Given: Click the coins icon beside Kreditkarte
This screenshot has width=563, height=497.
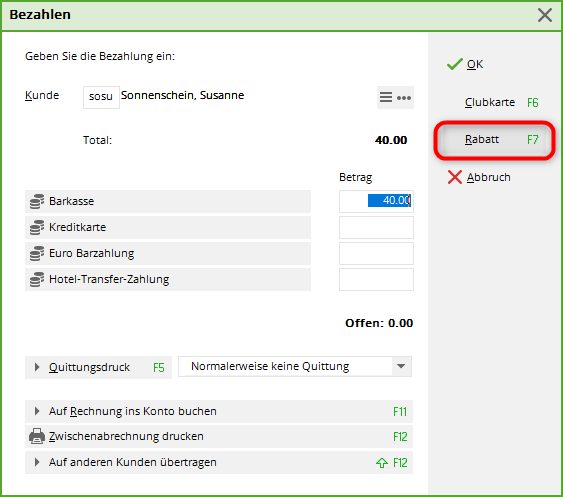Looking at the screenshot, I should click(37, 227).
